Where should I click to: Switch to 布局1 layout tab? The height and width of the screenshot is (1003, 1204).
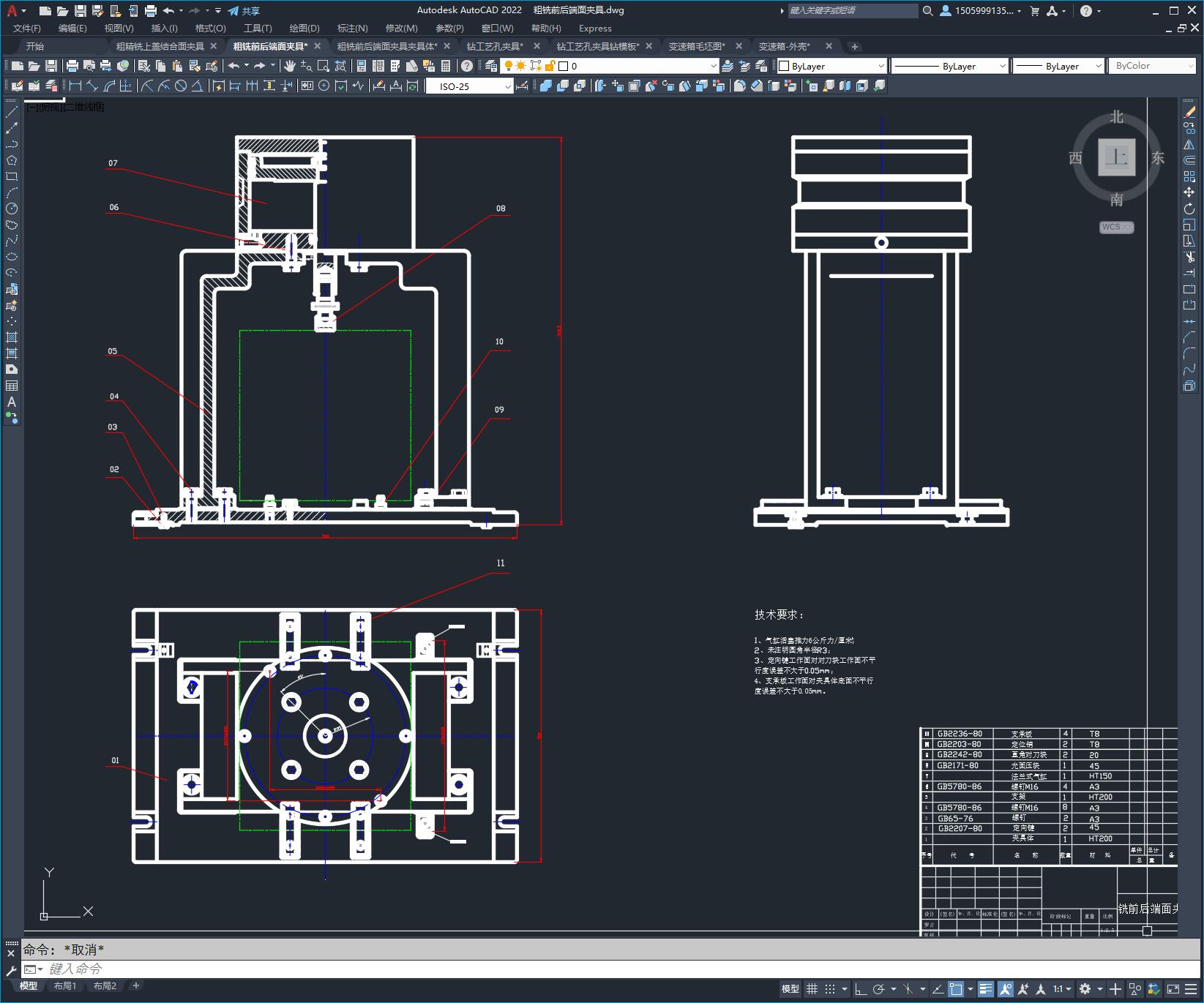(x=65, y=985)
